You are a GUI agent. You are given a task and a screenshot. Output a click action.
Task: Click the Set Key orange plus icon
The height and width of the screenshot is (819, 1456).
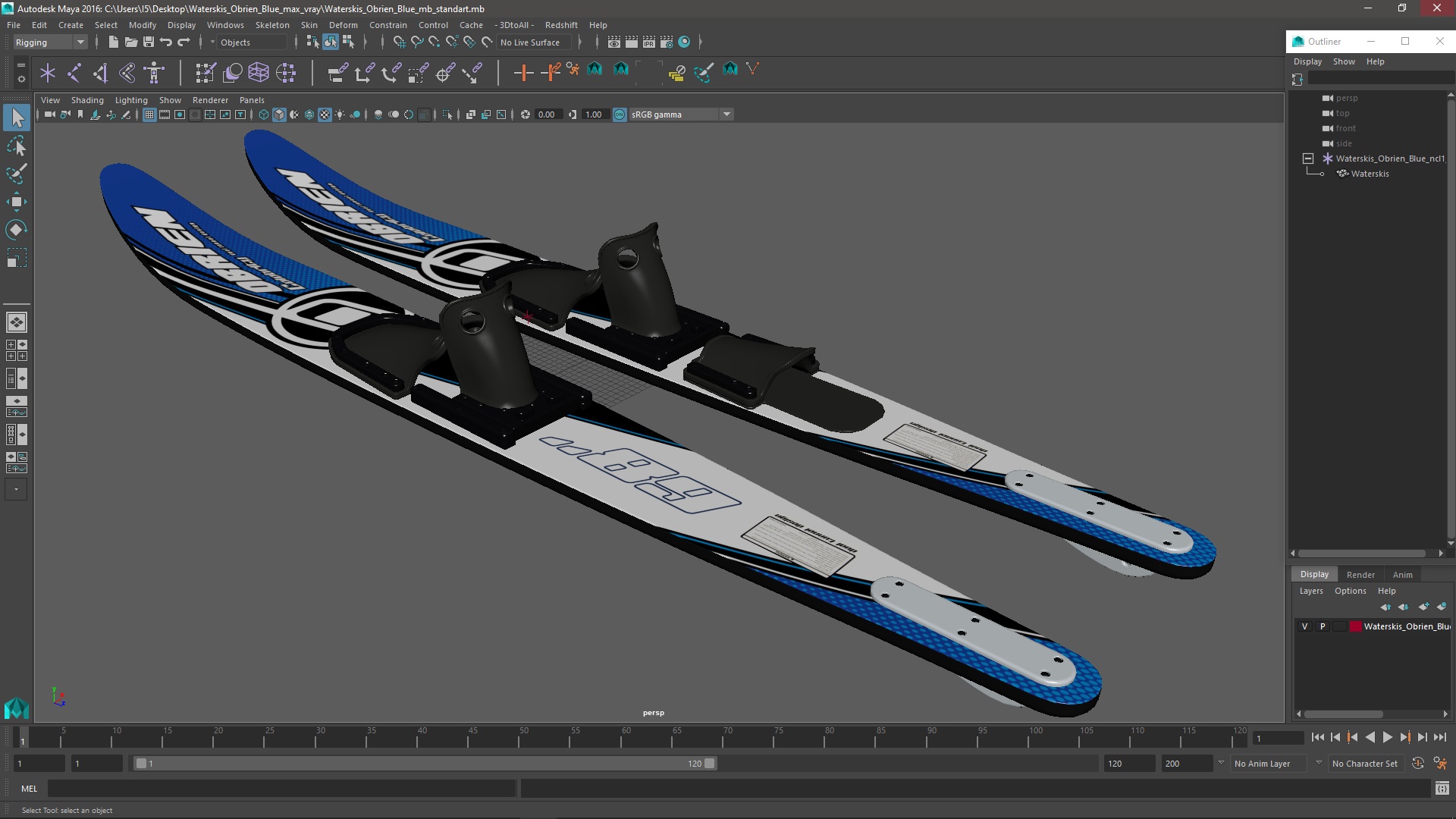523,73
